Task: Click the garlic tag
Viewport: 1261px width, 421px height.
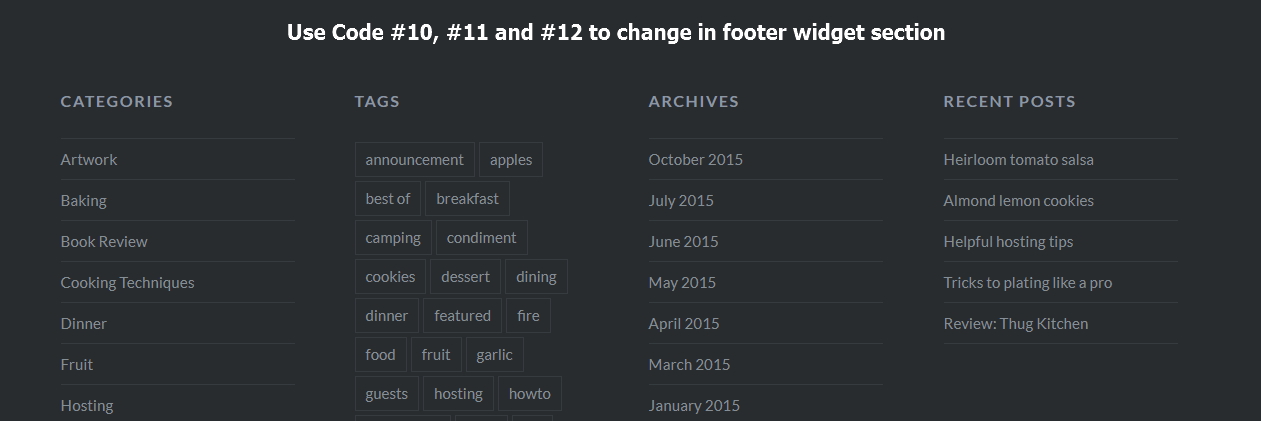Action: tap(494, 354)
